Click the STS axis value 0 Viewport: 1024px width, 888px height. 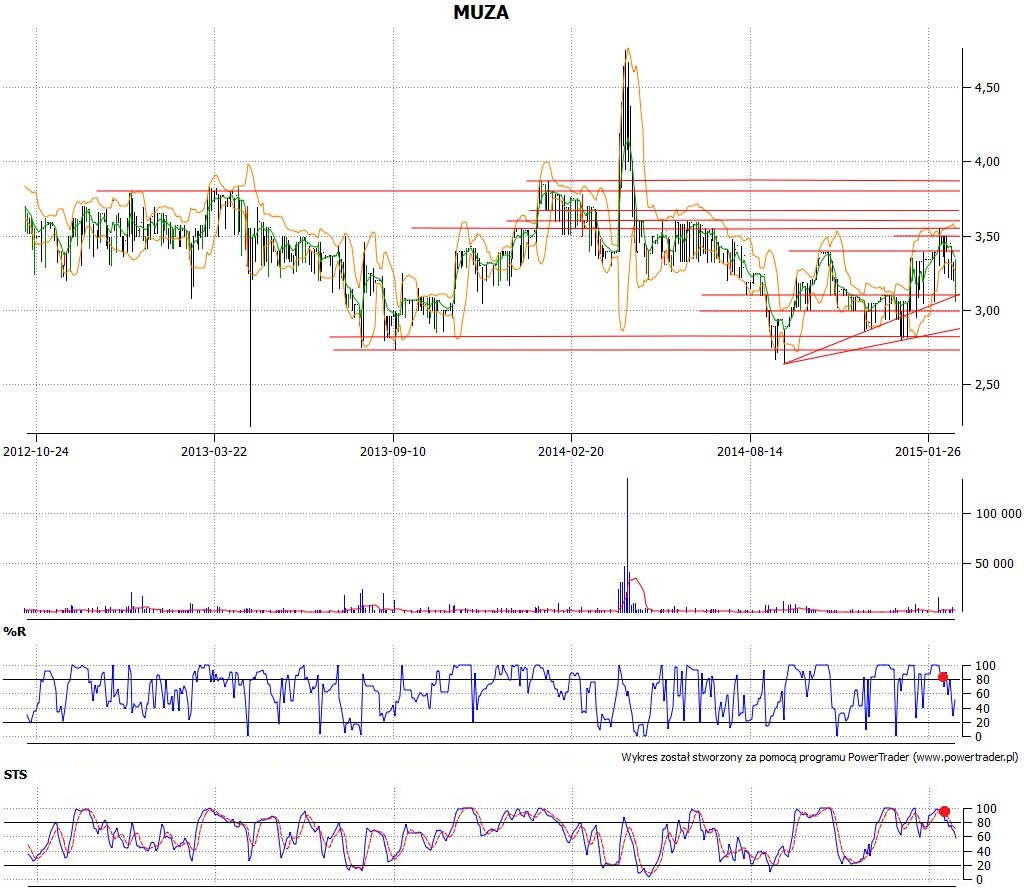pyautogui.click(x=979, y=880)
